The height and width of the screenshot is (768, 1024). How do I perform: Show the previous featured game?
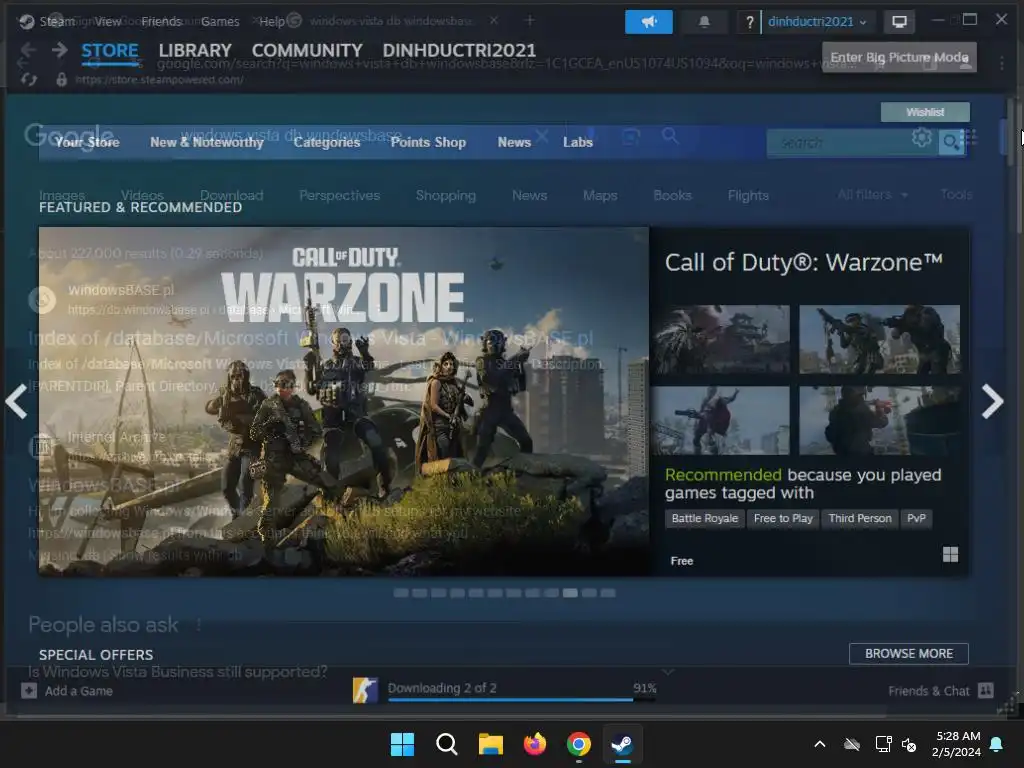pos(16,401)
